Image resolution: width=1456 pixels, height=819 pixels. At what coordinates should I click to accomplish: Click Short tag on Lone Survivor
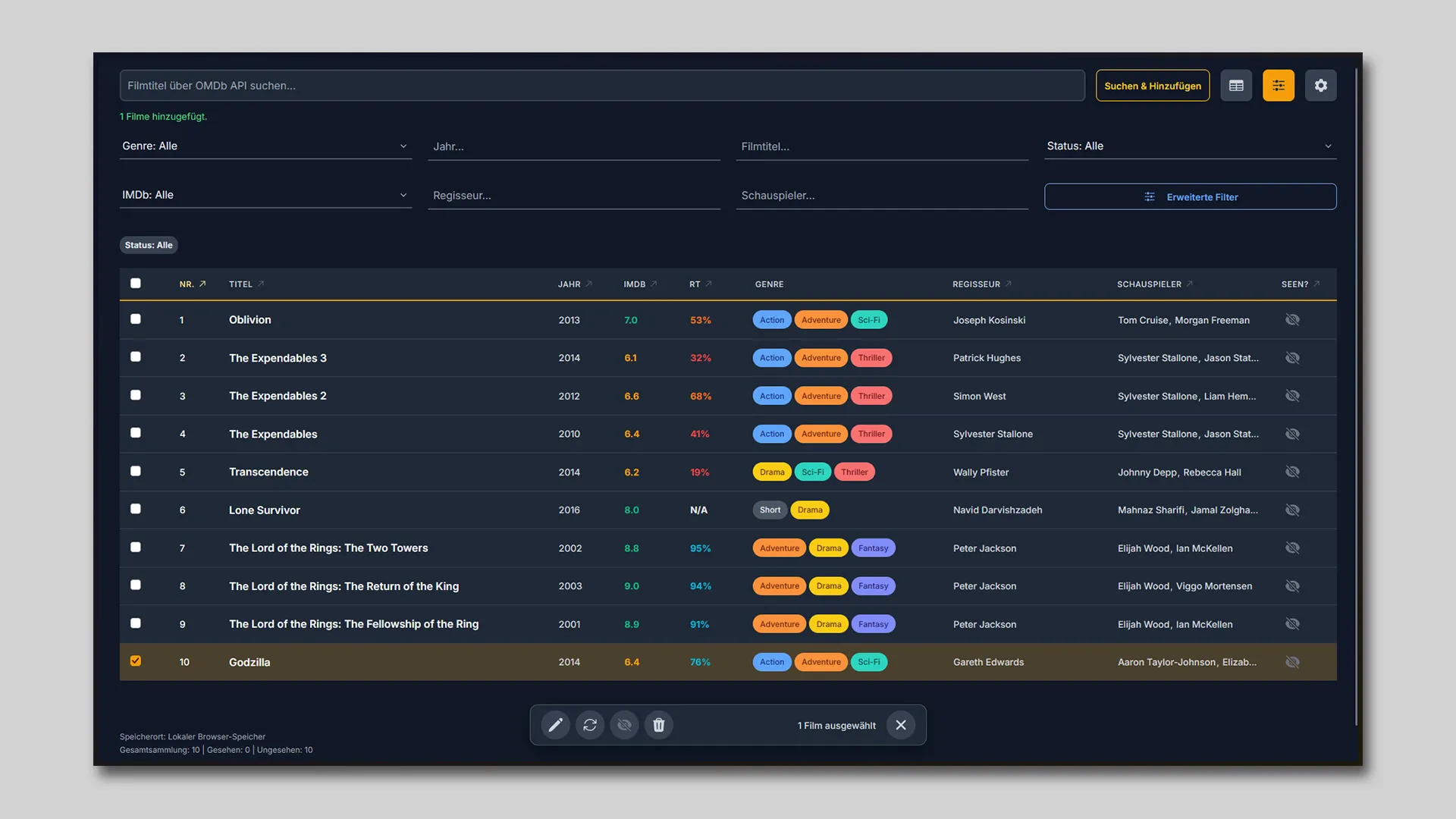(770, 510)
